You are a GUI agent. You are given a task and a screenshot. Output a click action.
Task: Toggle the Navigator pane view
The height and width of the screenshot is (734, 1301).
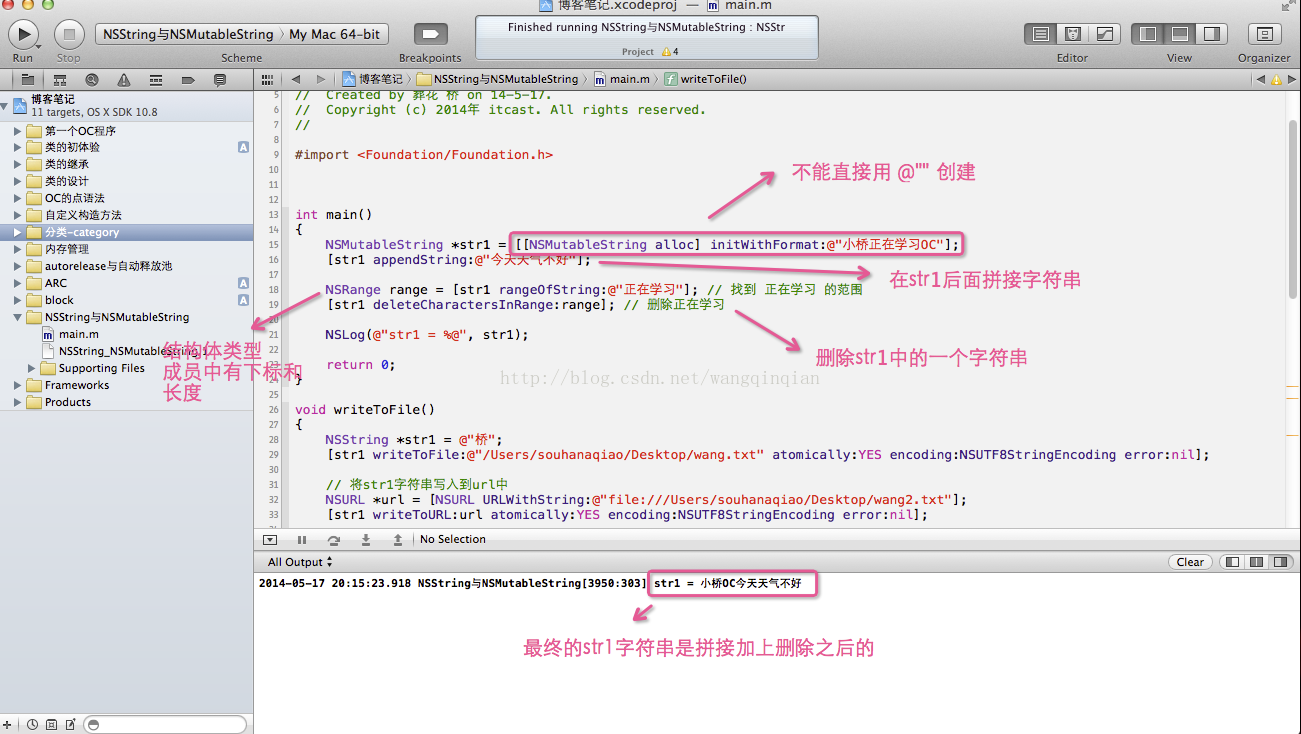(x=1148, y=34)
